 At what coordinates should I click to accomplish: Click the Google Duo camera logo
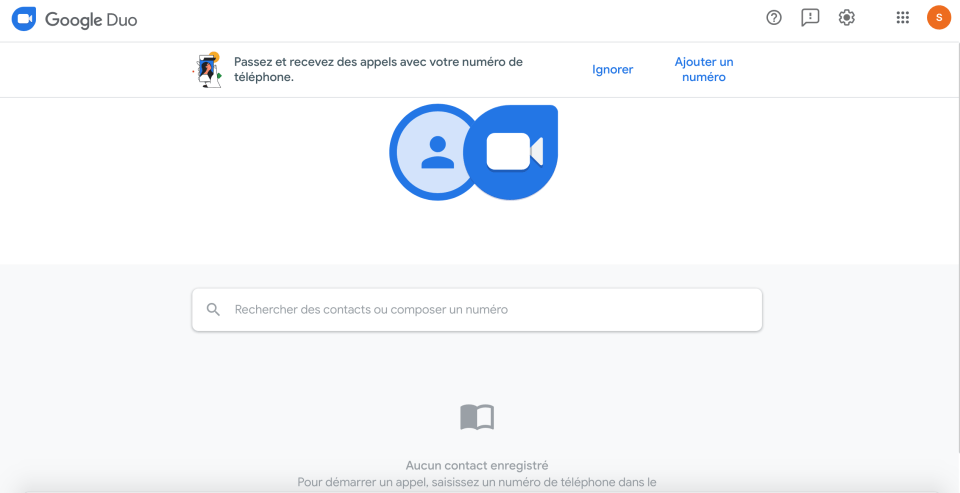[24, 19]
